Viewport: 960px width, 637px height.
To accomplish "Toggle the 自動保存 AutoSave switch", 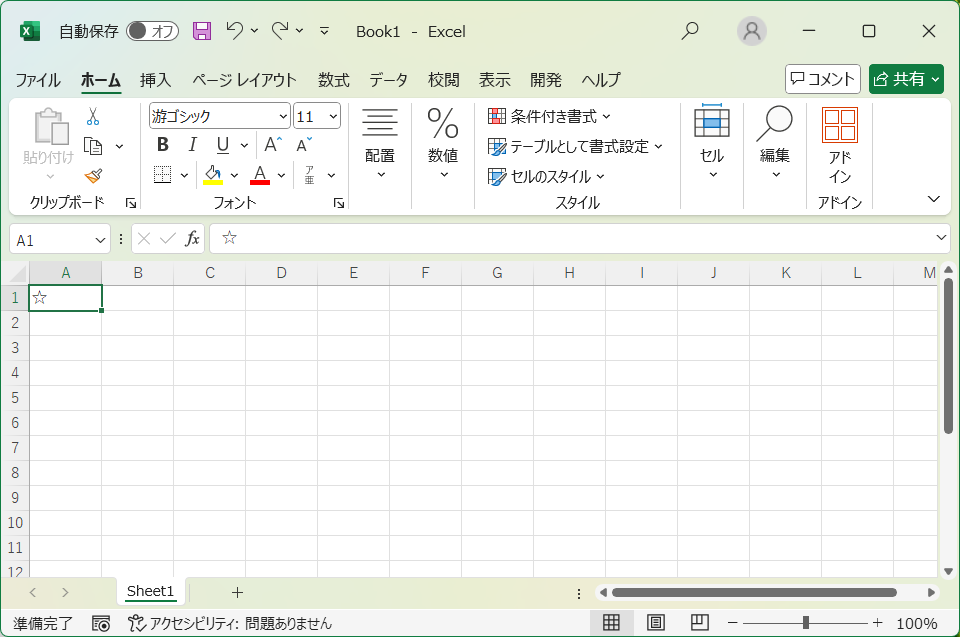I will (152, 31).
